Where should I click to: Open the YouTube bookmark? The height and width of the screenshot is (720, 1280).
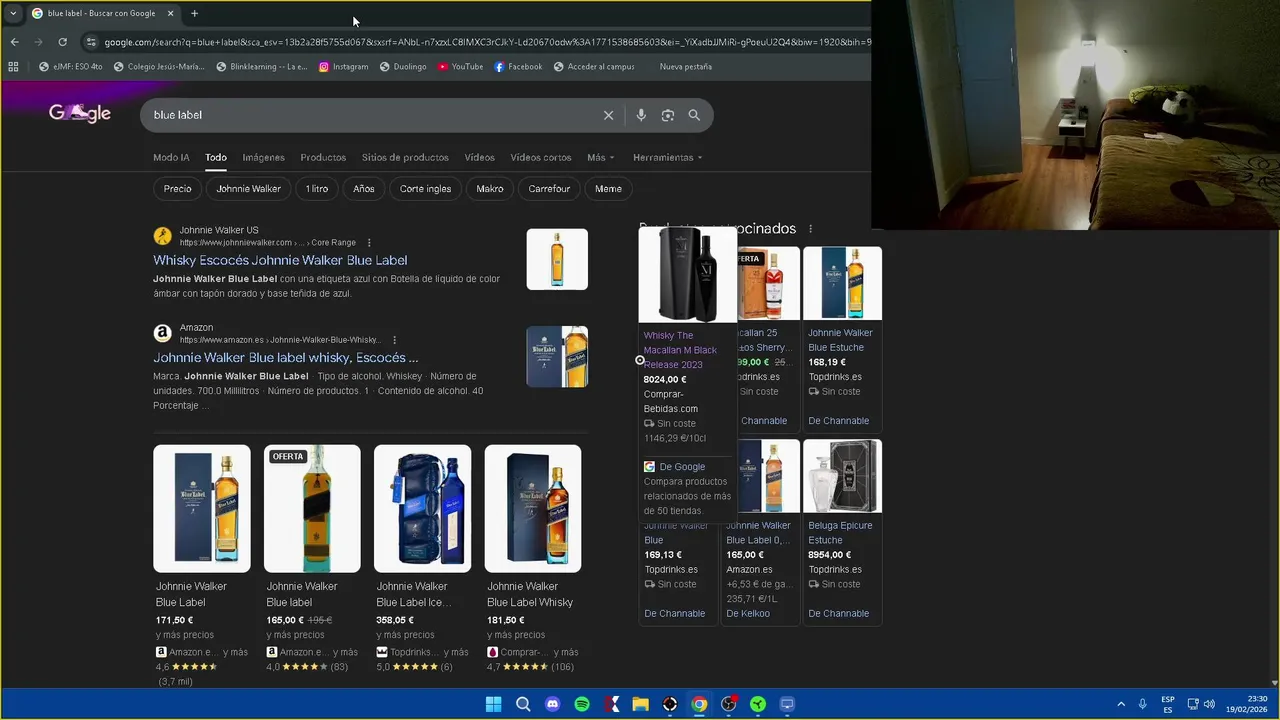pyautogui.click(x=460, y=67)
